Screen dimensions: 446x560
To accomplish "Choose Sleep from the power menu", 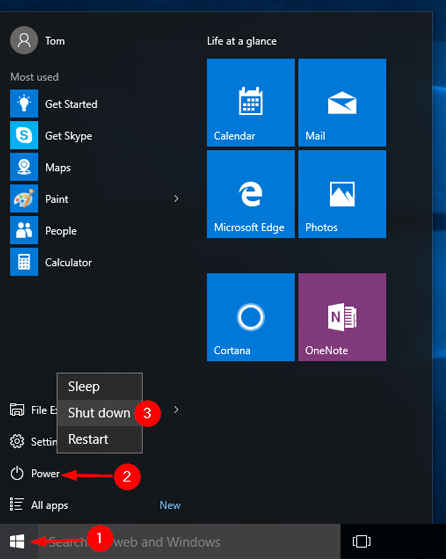I will [x=100, y=386].
